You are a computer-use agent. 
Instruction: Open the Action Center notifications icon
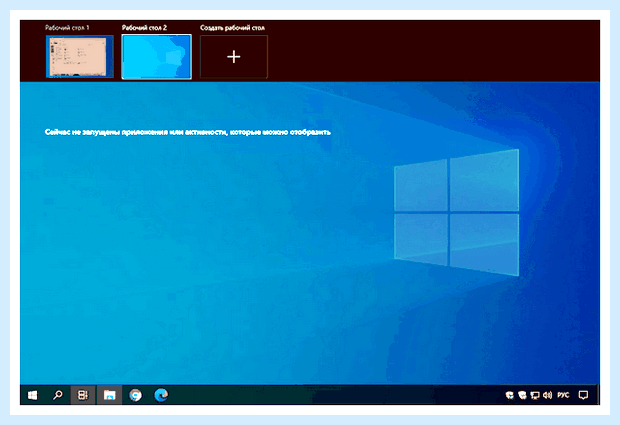pyautogui.click(x=583, y=395)
